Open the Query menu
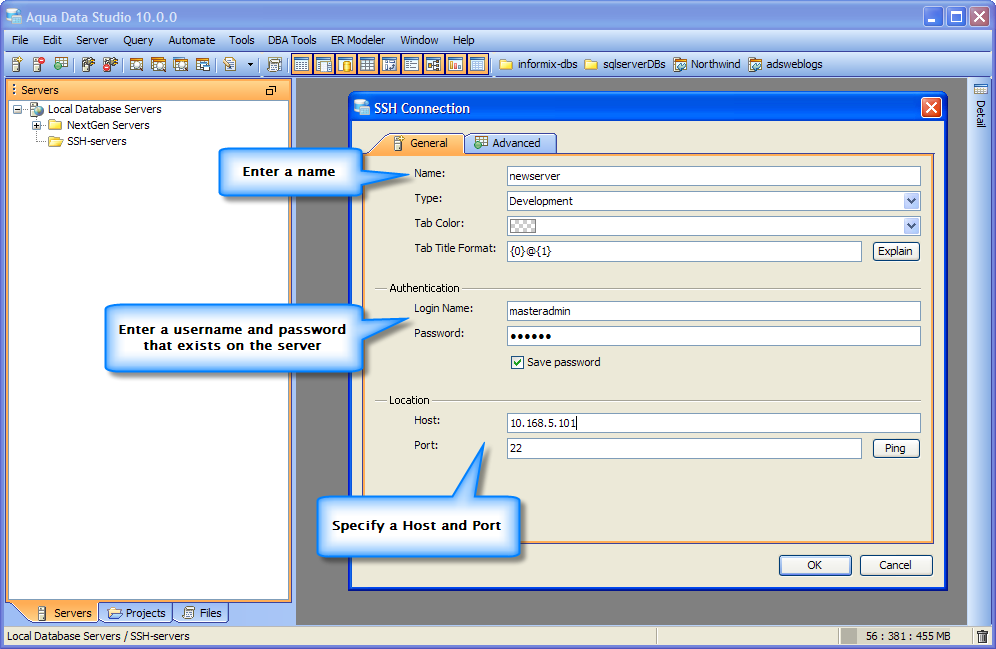This screenshot has width=996, height=649. pos(138,40)
